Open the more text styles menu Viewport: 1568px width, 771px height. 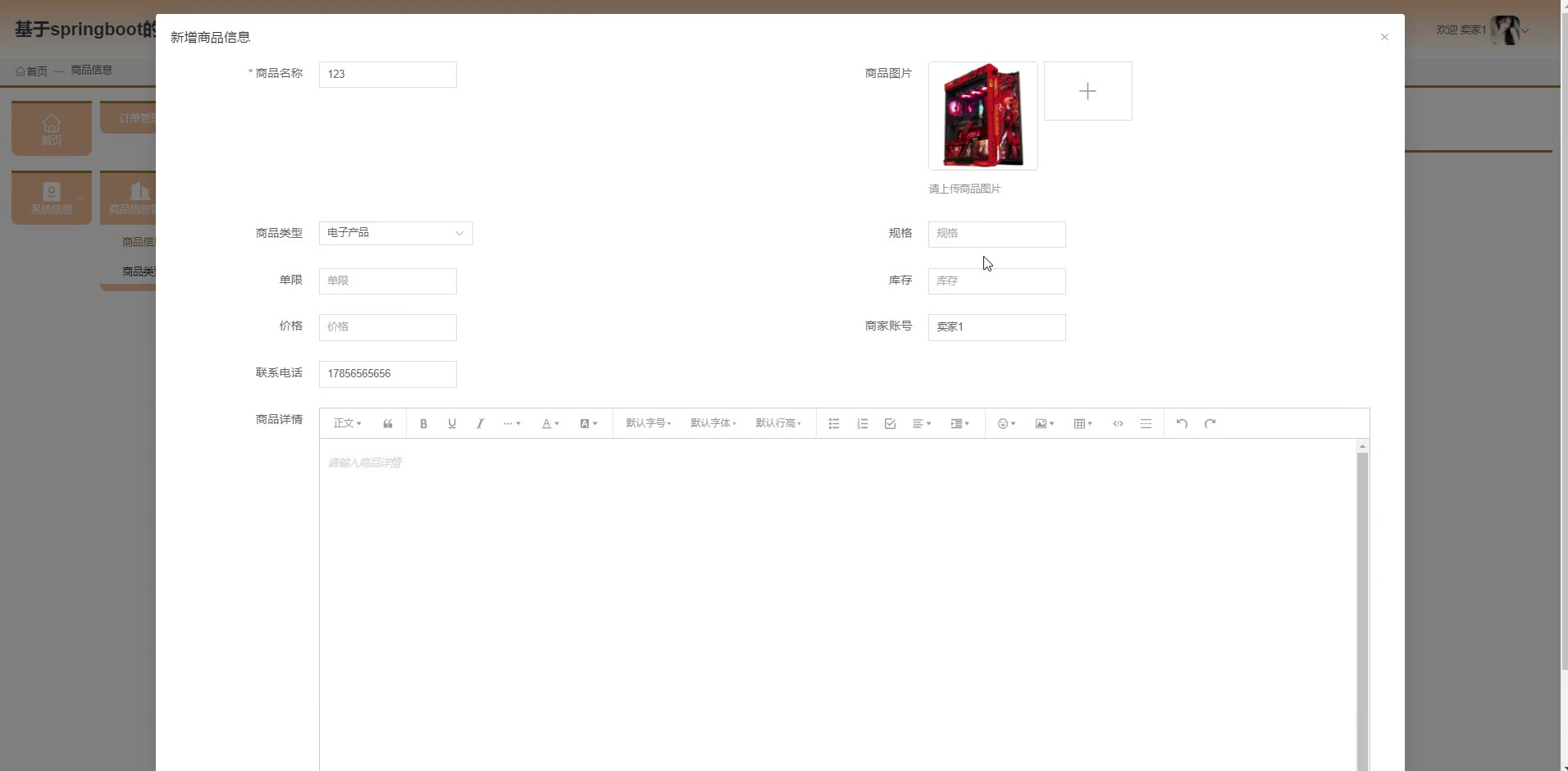pos(512,424)
